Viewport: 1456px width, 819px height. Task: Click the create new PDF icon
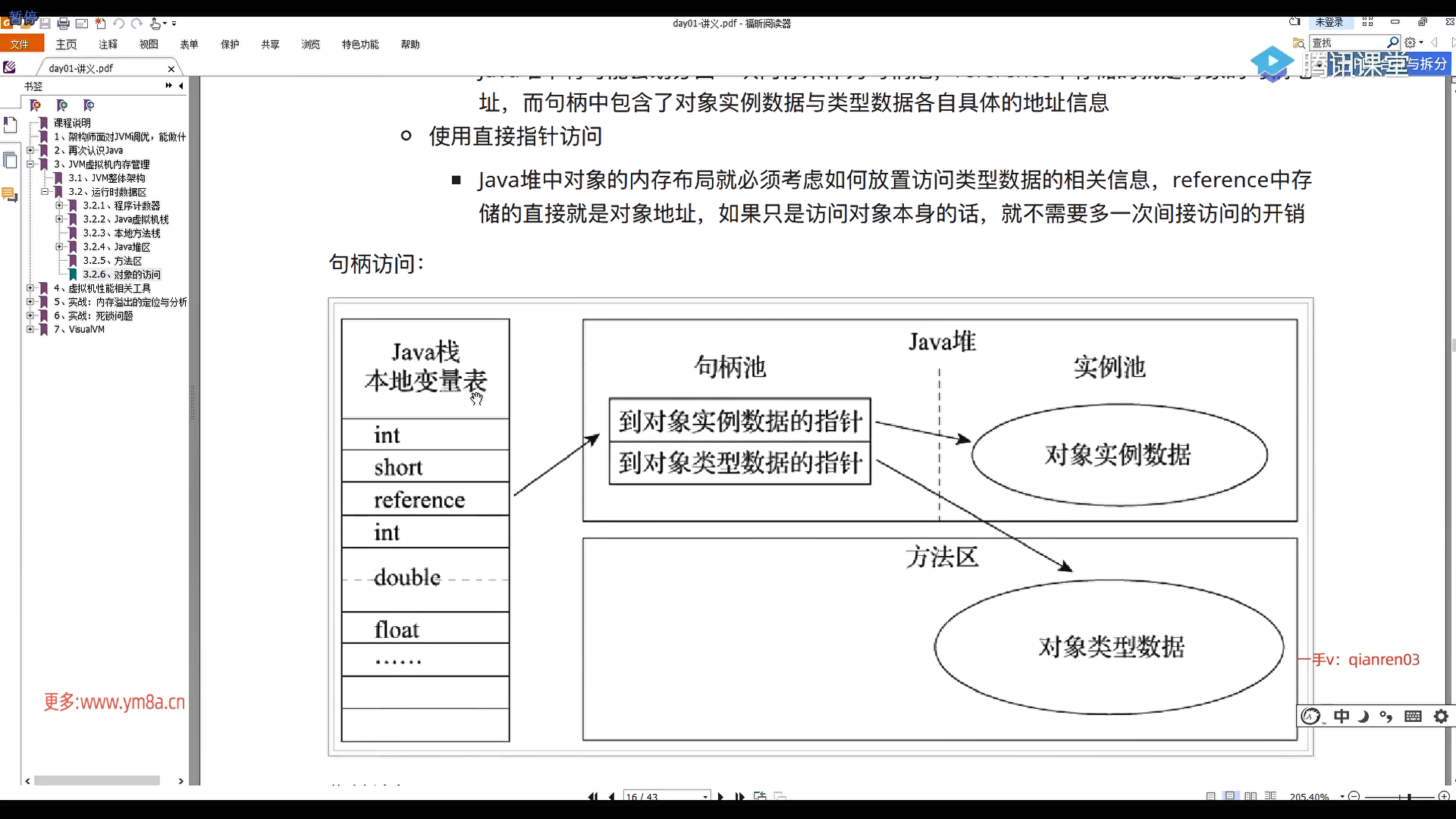click(100, 24)
